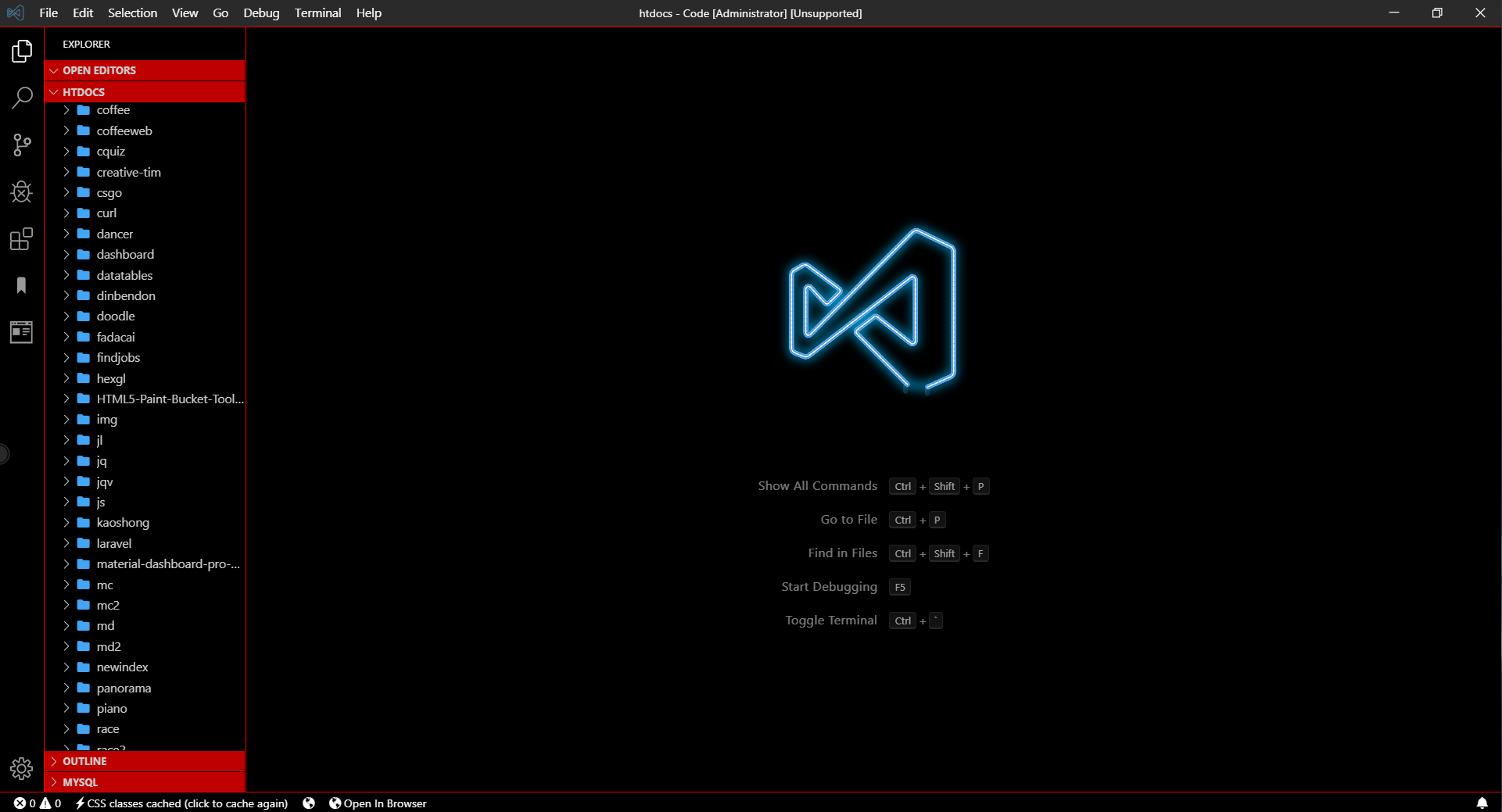Select the panorama folder
Image resolution: width=1502 pixels, height=812 pixels.
(145, 688)
